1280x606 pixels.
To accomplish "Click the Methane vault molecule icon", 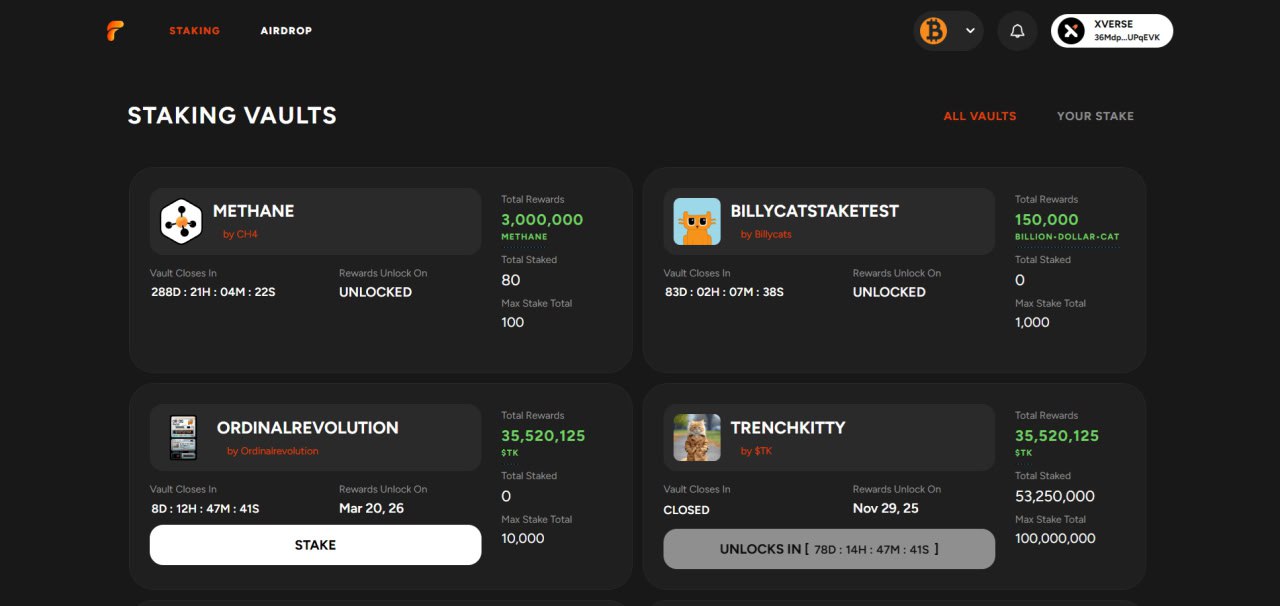I will pyautogui.click(x=182, y=221).
